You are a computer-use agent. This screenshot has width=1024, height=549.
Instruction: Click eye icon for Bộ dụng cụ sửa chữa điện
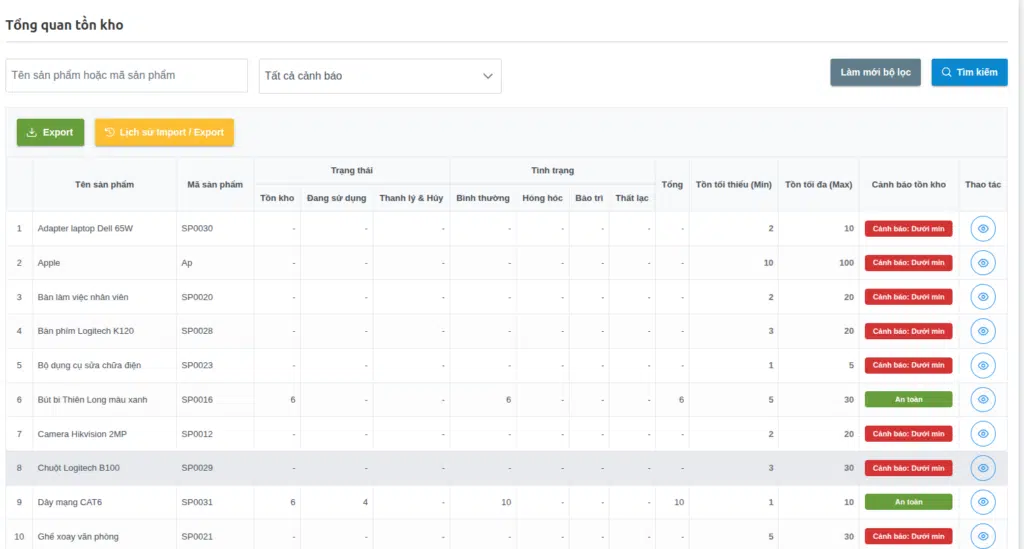tap(982, 365)
